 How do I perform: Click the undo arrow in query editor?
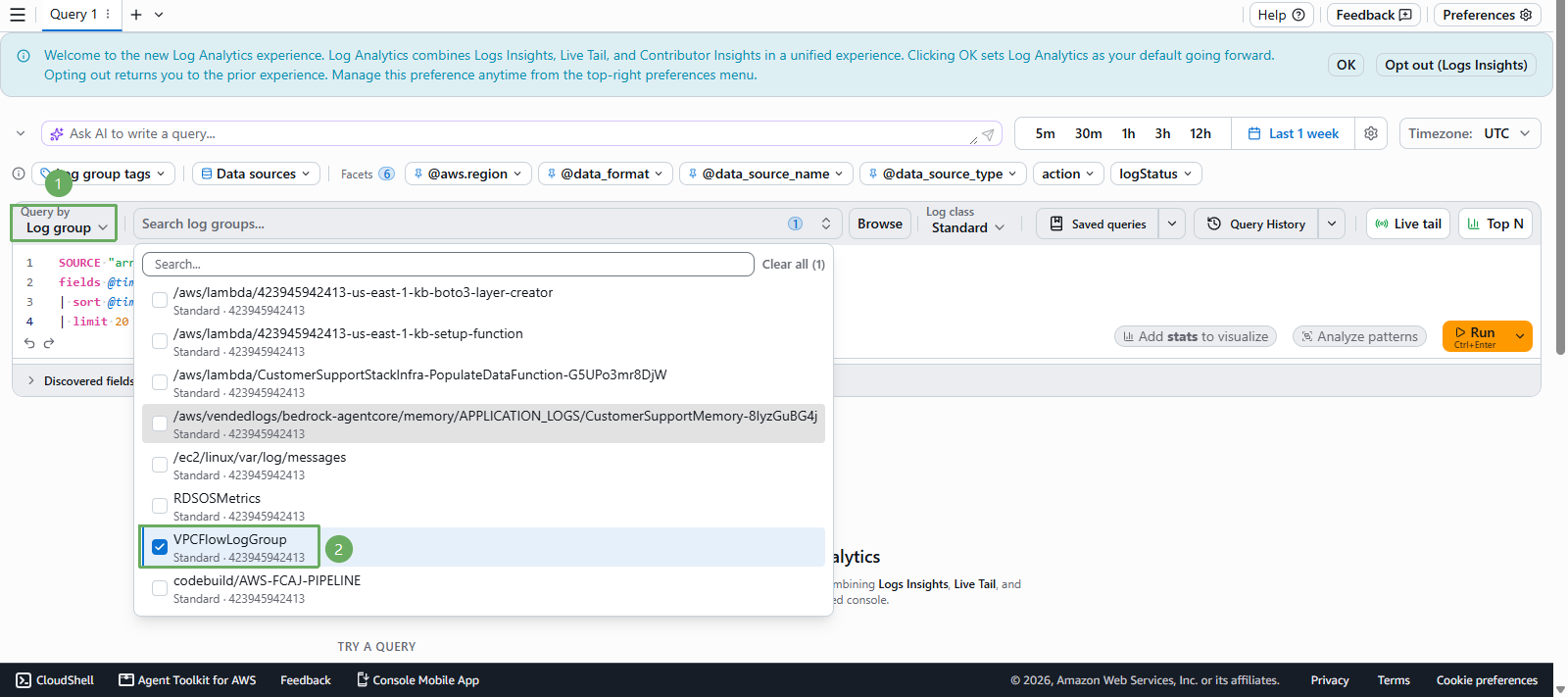click(x=29, y=343)
